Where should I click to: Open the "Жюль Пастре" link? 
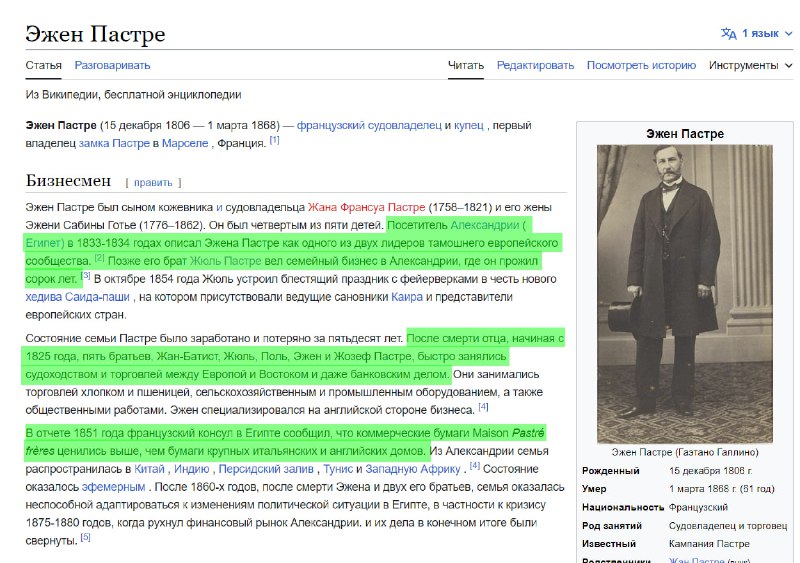click(x=226, y=261)
